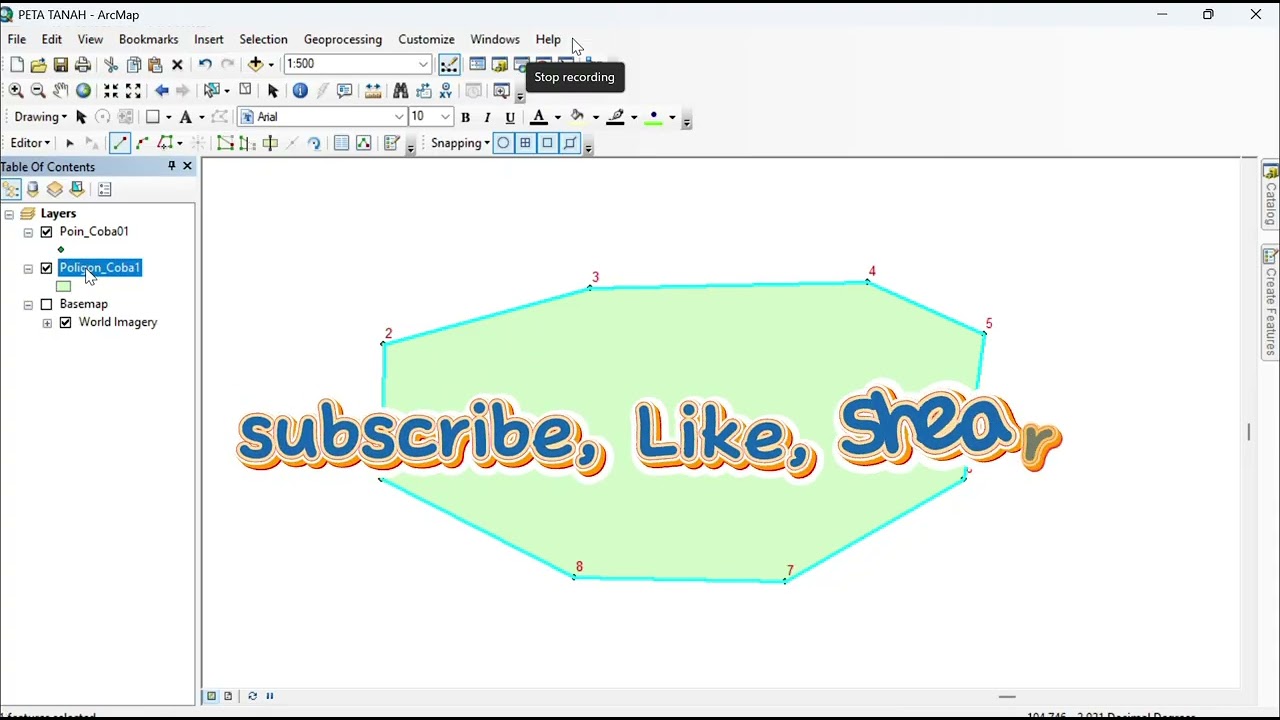
Task: Open the font size dropdown
Action: 445,117
